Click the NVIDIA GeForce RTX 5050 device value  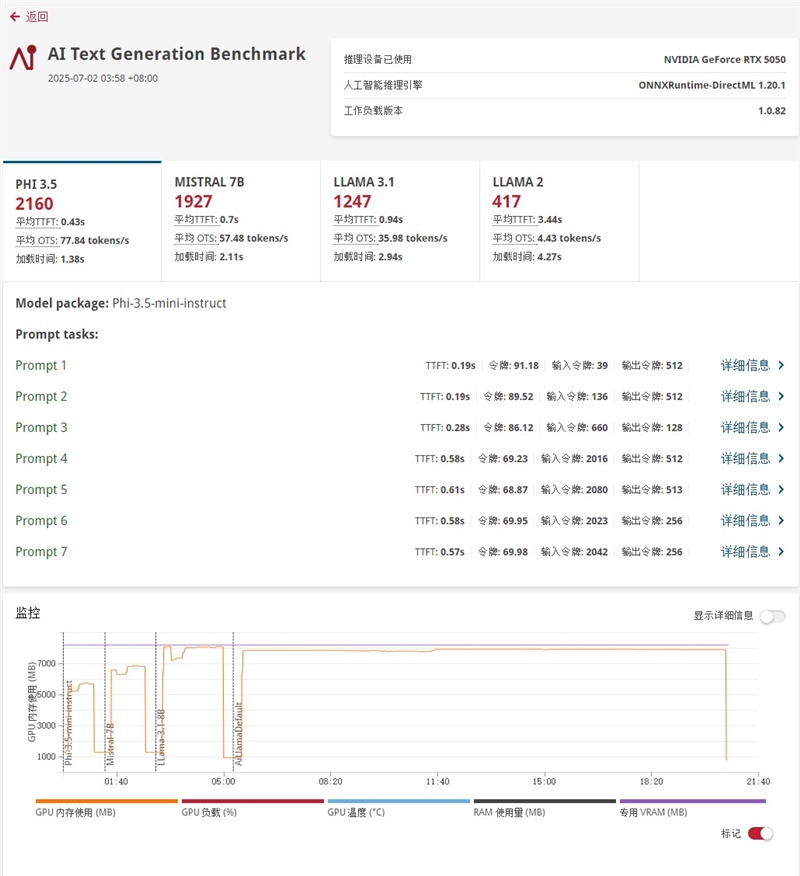coord(725,60)
